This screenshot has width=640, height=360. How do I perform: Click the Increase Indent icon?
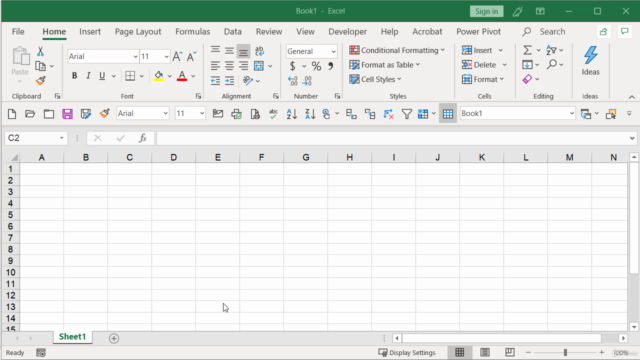point(229,81)
